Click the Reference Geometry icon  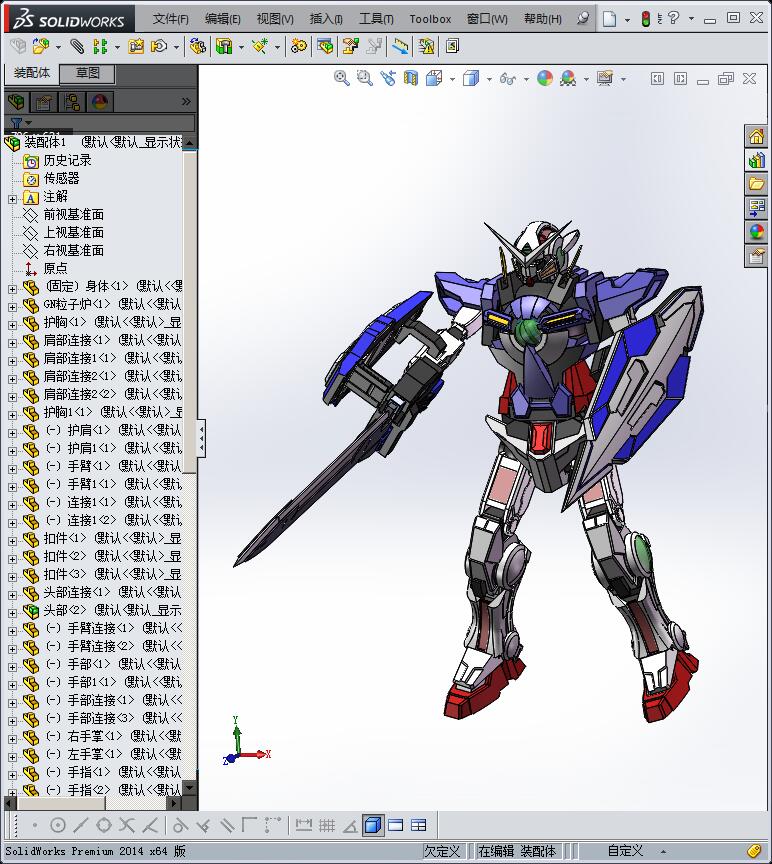click(x=260, y=47)
